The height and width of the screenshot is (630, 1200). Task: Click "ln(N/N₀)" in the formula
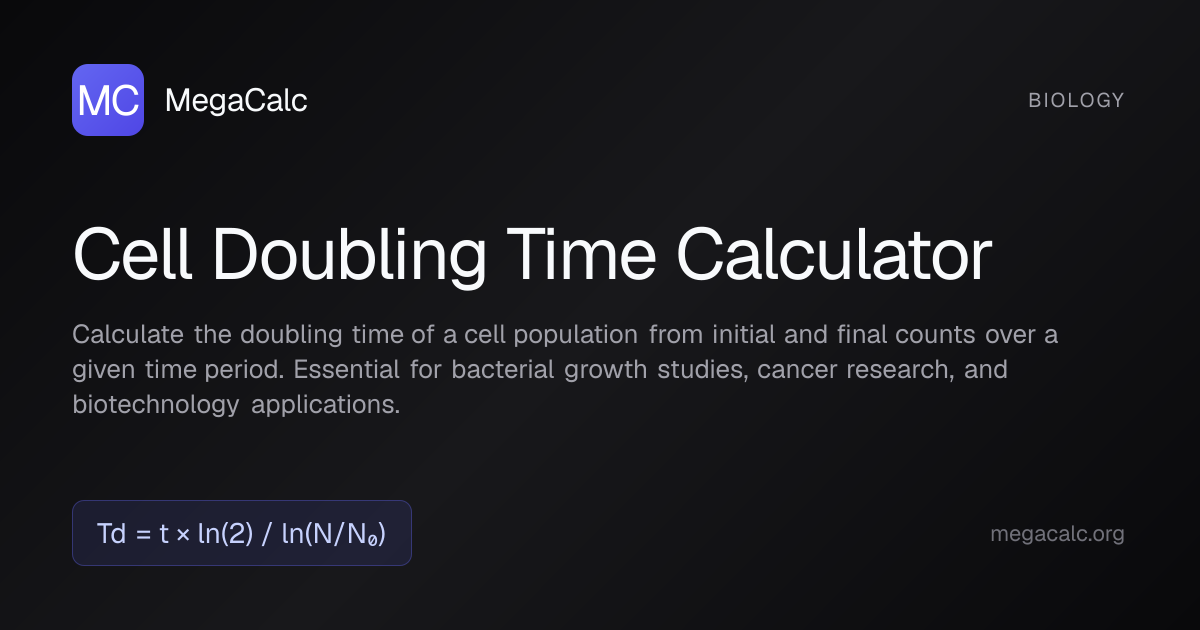click(334, 533)
